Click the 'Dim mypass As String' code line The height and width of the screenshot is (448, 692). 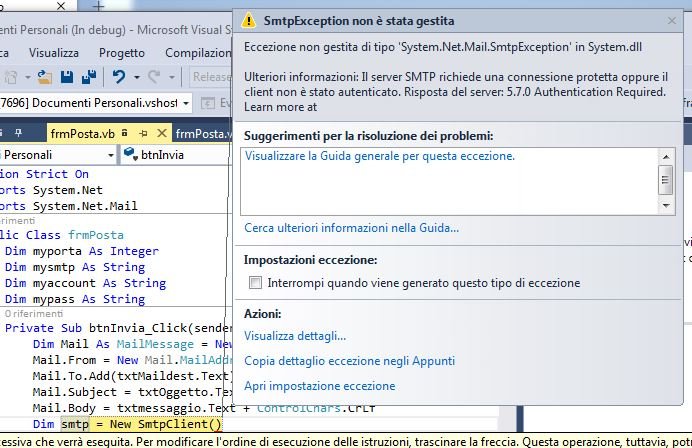click(75, 299)
